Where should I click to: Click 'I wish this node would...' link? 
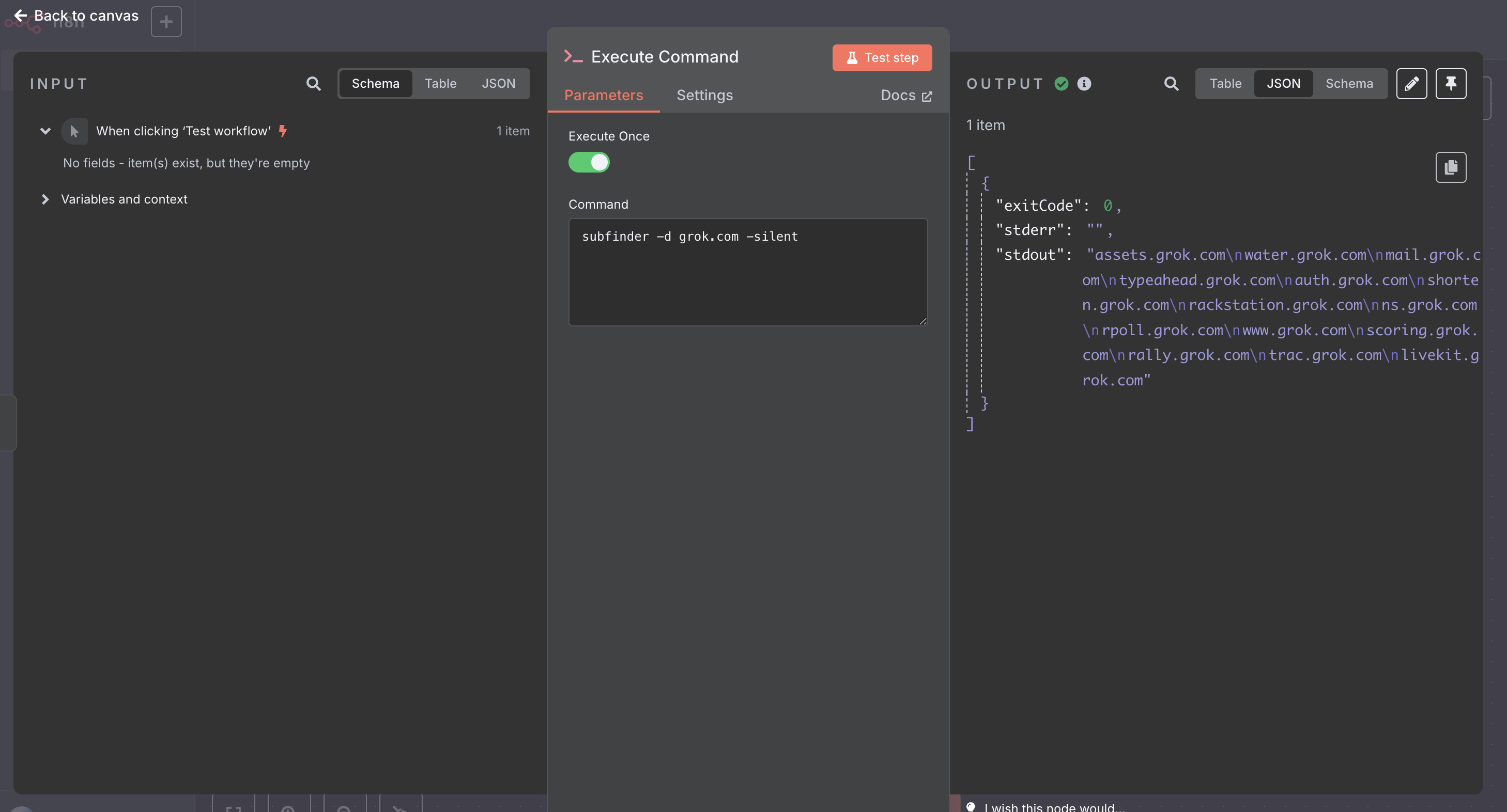coord(1054,807)
